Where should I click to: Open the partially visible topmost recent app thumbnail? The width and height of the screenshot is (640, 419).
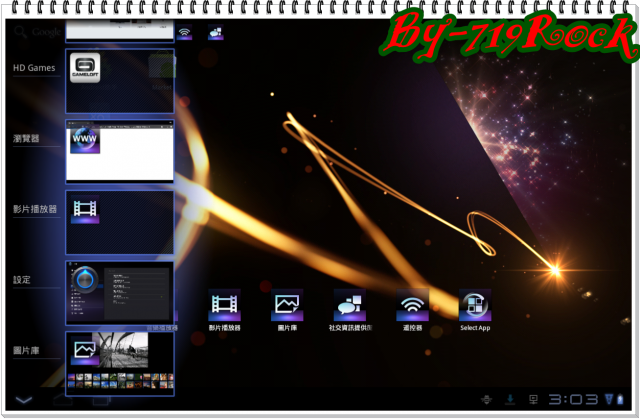[x=120, y=31]
